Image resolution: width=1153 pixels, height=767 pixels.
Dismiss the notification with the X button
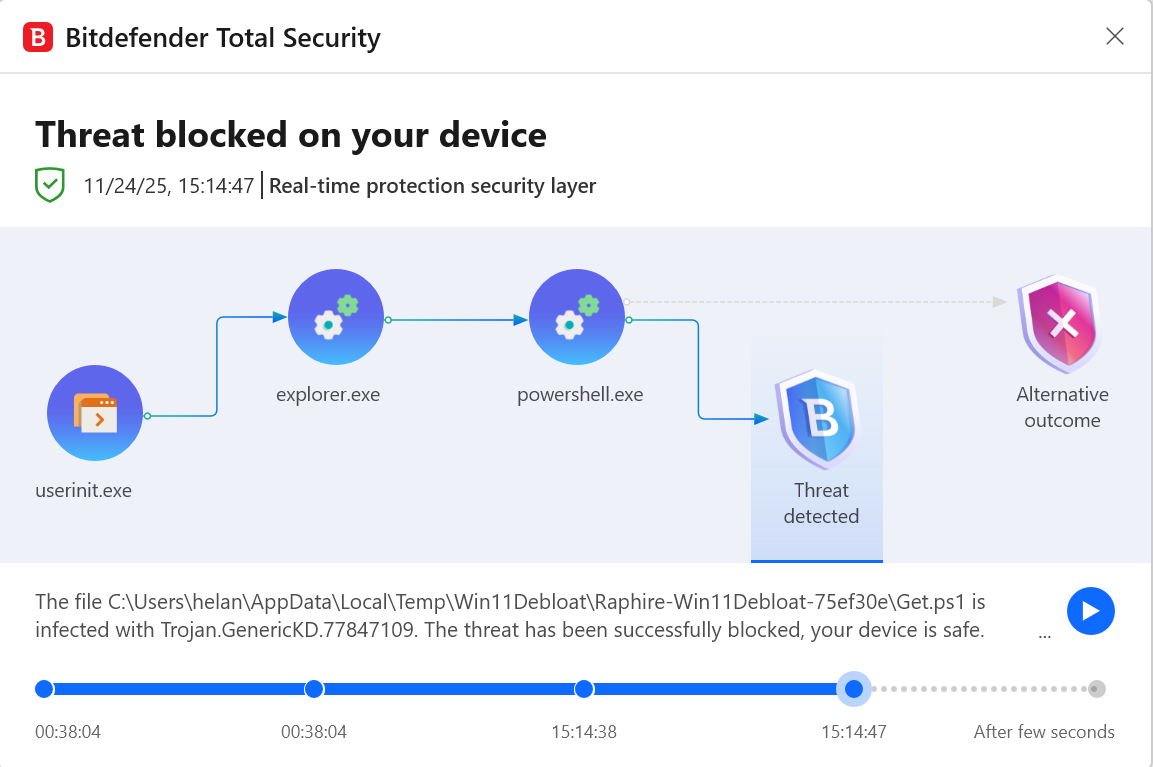1114,36
